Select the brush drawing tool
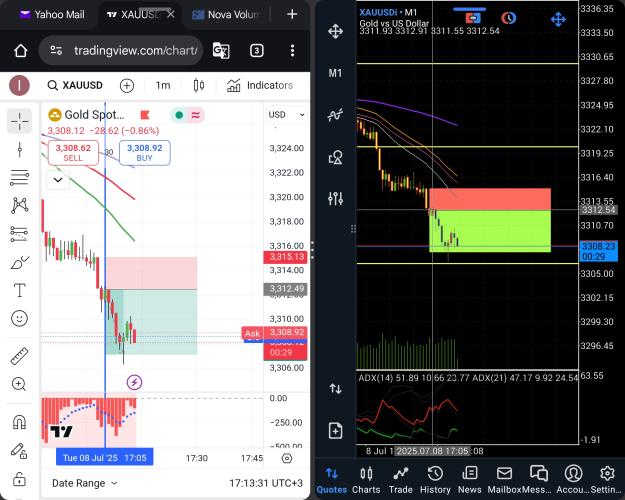Viewport: 625px width, 500px height. 20,263
